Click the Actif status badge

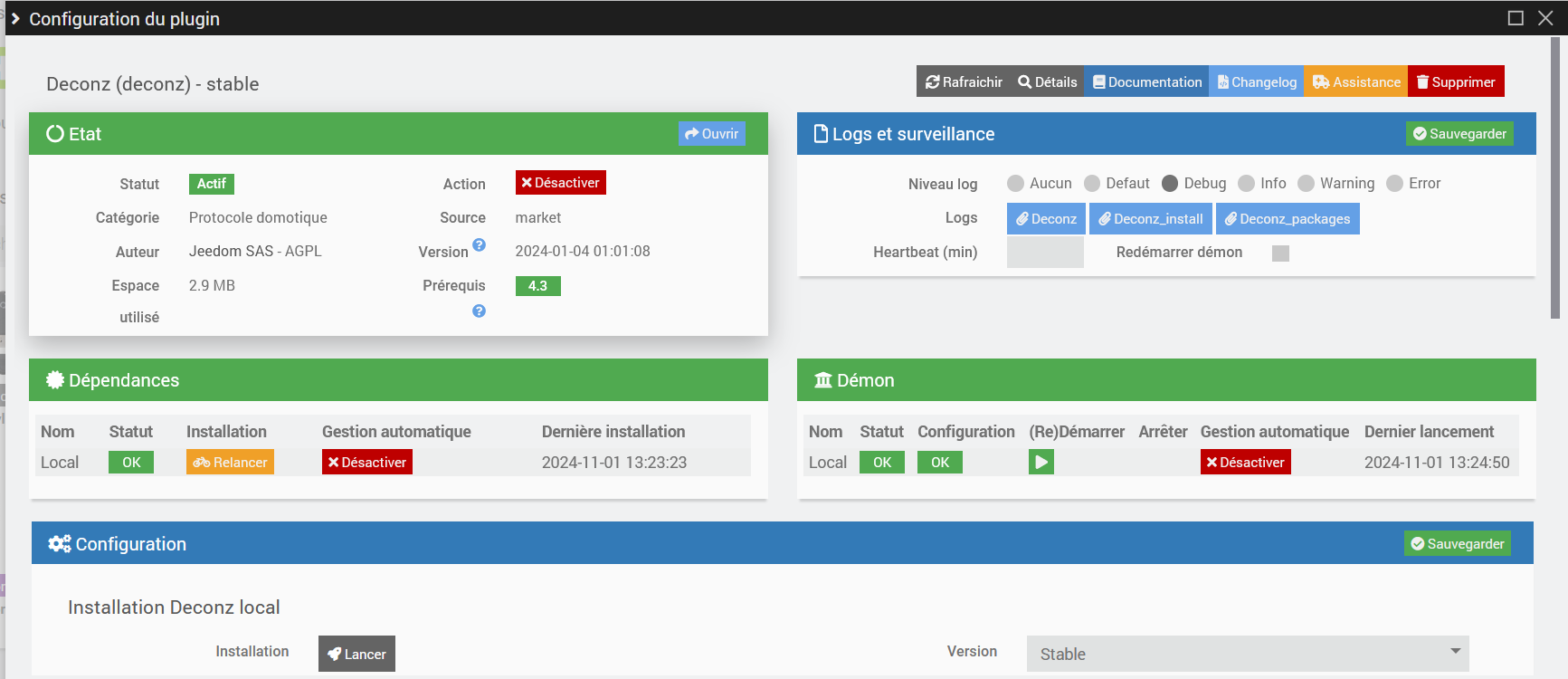tap(212, 184)
